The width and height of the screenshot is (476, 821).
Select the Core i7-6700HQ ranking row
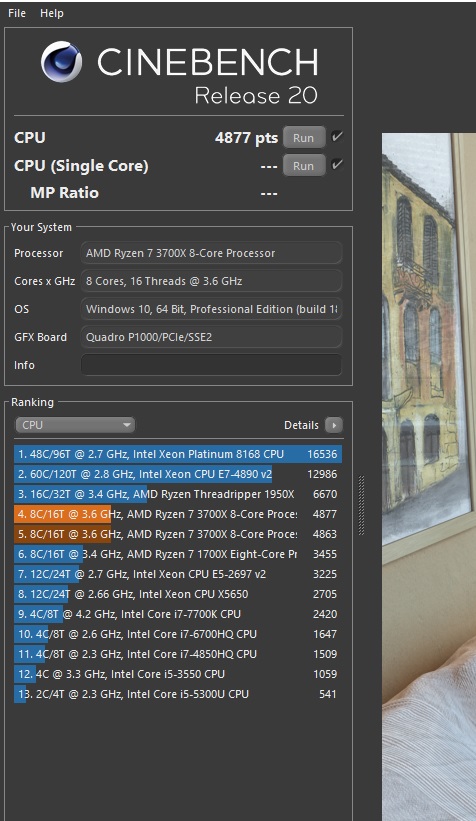[178, 634]
